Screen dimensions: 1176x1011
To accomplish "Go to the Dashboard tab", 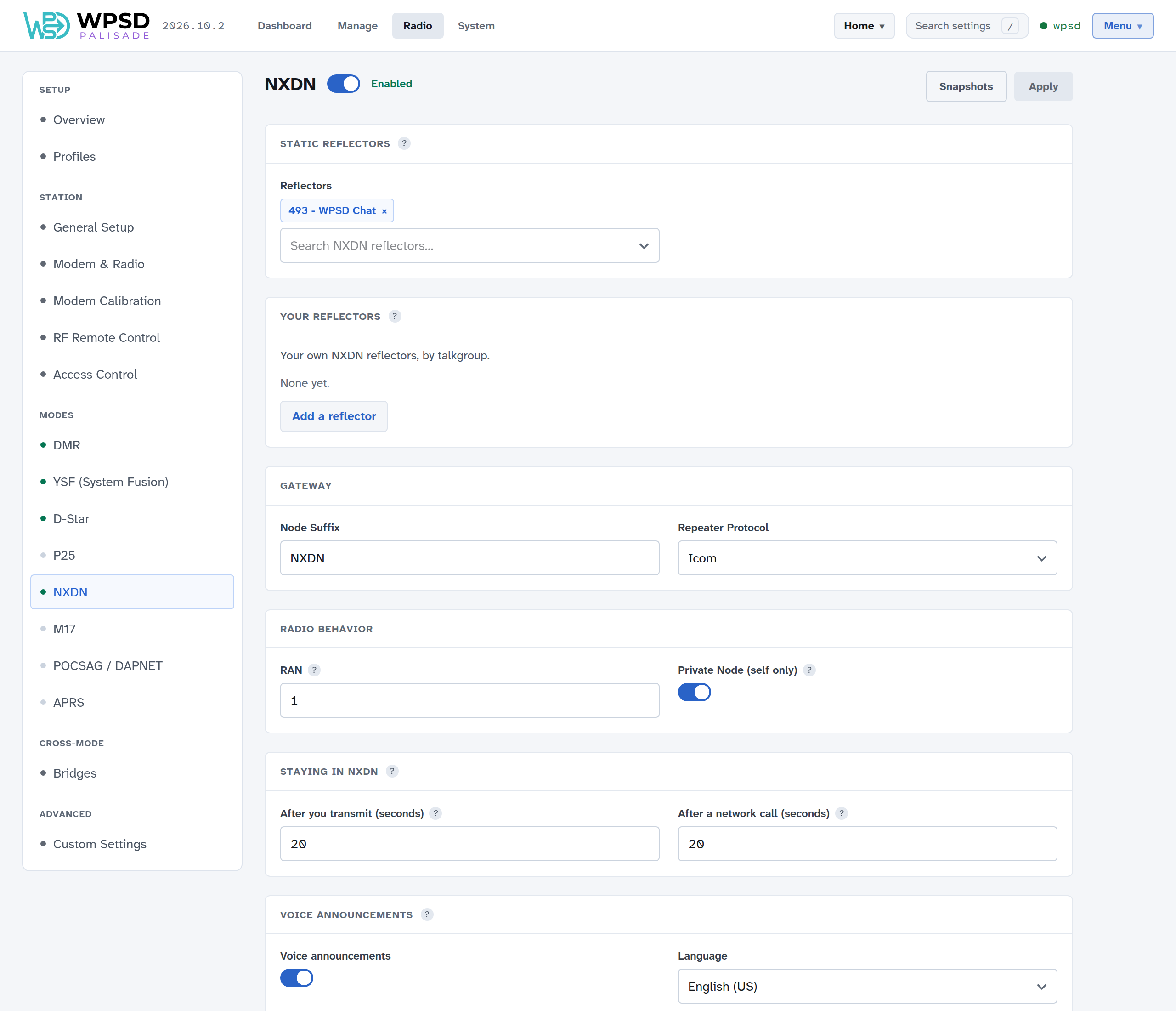I will (285, 26).
